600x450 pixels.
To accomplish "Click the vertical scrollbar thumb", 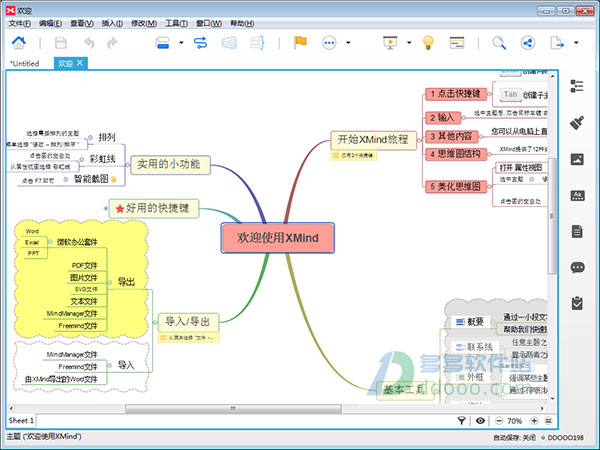I will click(552, 216).
